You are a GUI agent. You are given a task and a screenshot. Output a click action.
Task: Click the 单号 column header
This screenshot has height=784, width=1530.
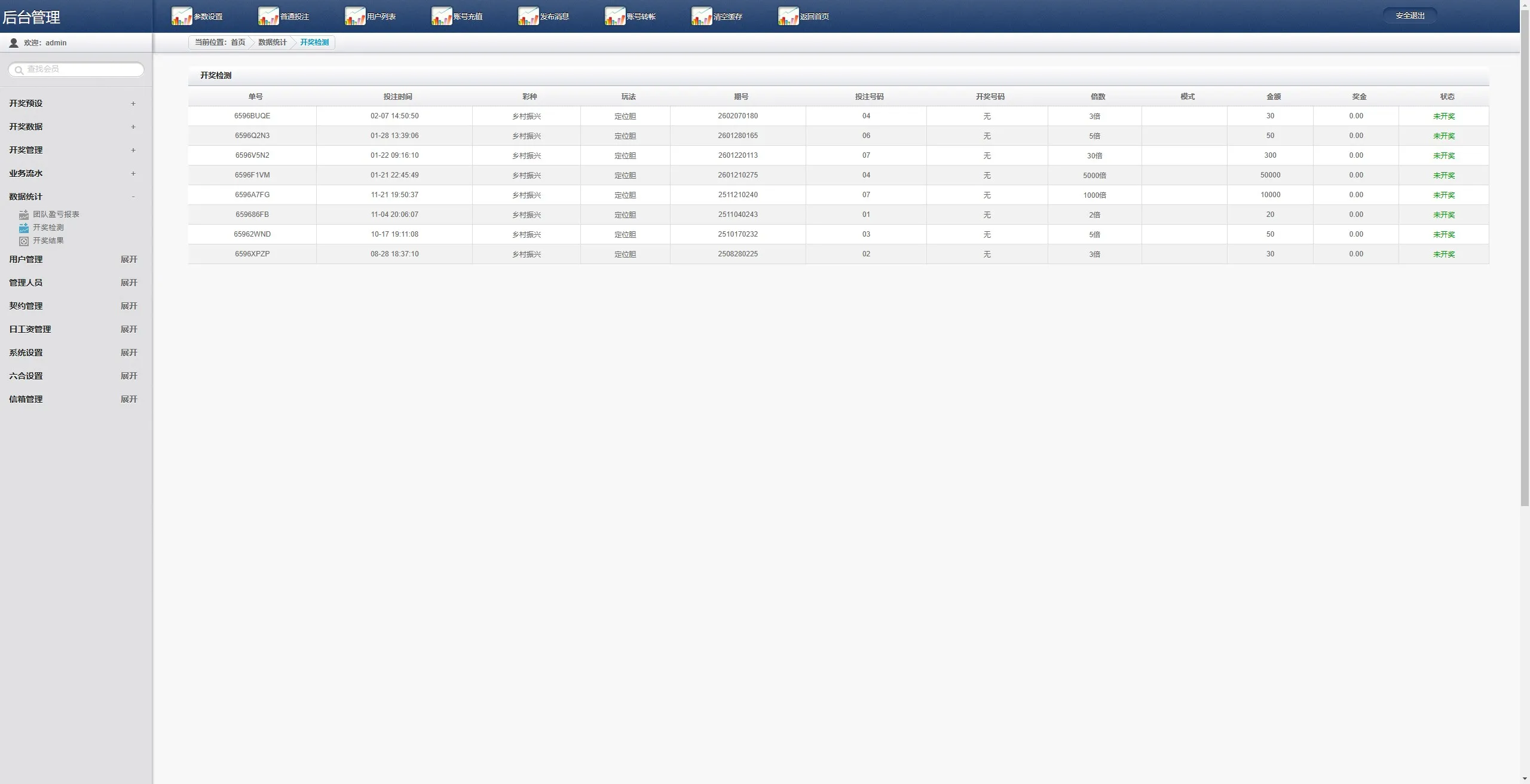coord(256,97)
